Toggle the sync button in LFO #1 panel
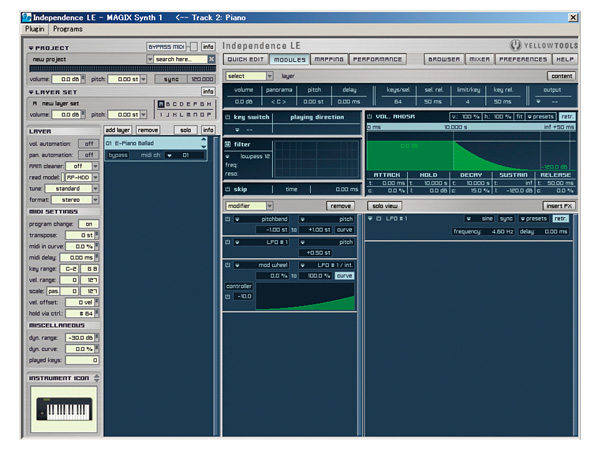The image size is (600, 450). [x=506, y=218]
